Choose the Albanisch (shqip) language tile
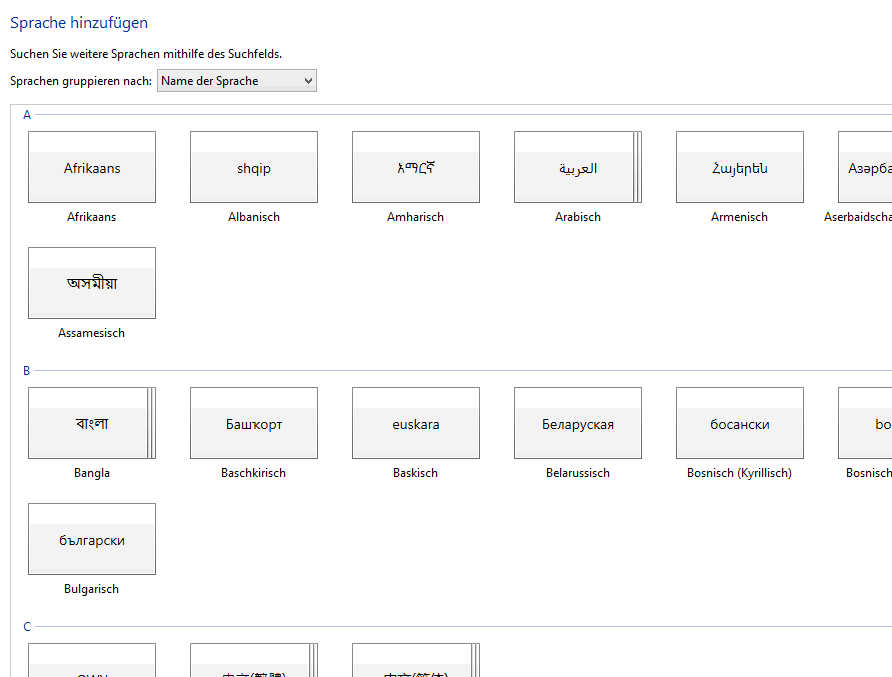Screen dimensions: 892x677 pyautogui.click(x=254, y=168)
